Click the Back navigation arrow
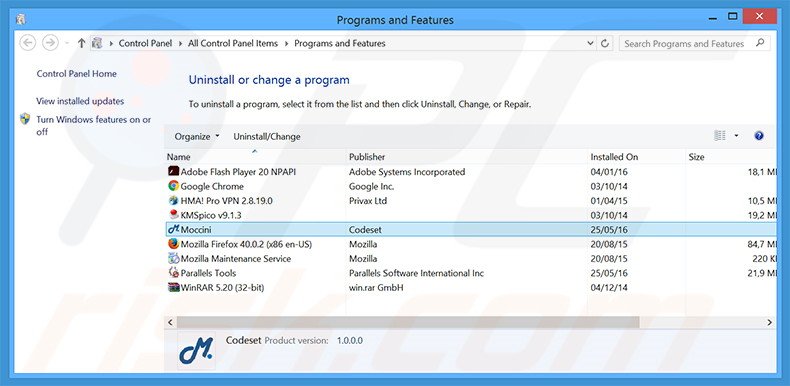 click(x=28, y=43)
